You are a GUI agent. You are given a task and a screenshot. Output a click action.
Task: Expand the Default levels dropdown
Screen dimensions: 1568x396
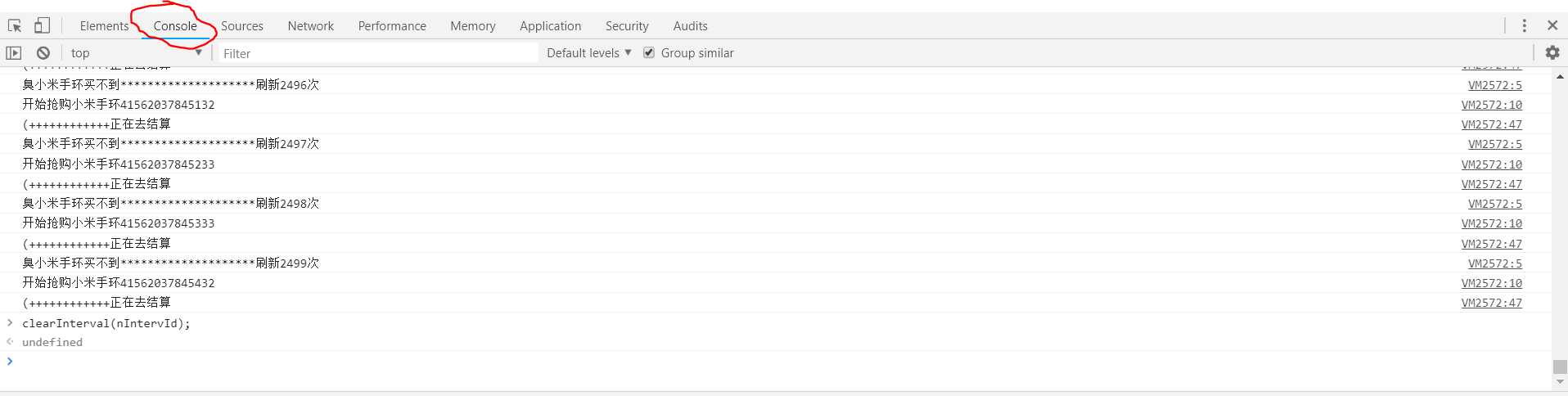coord(589,52)
